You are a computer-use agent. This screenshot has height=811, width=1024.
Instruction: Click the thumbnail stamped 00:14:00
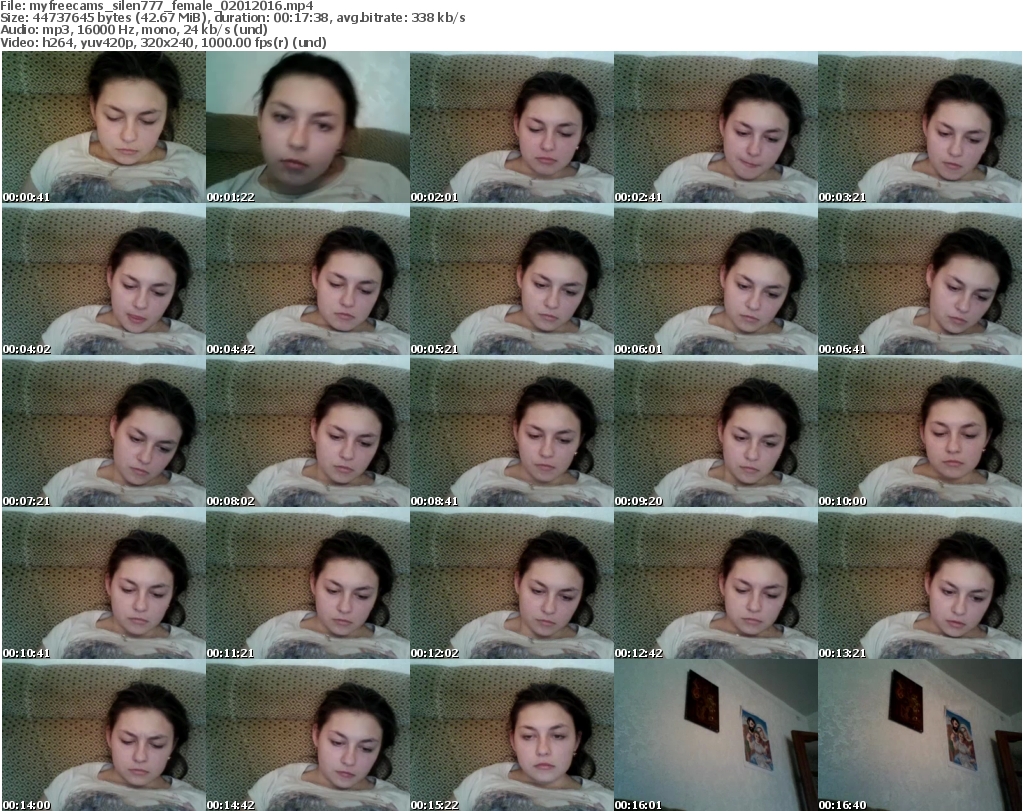coord(104,736)
